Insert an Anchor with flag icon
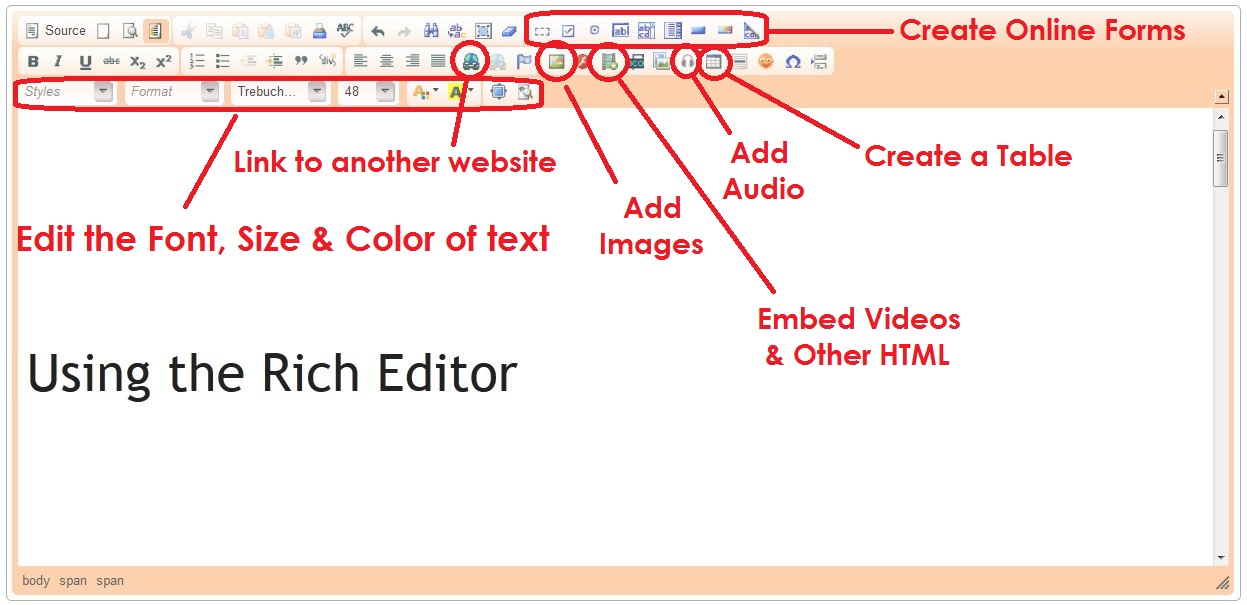Screen dimensions: 1247x605 [523, 61]
